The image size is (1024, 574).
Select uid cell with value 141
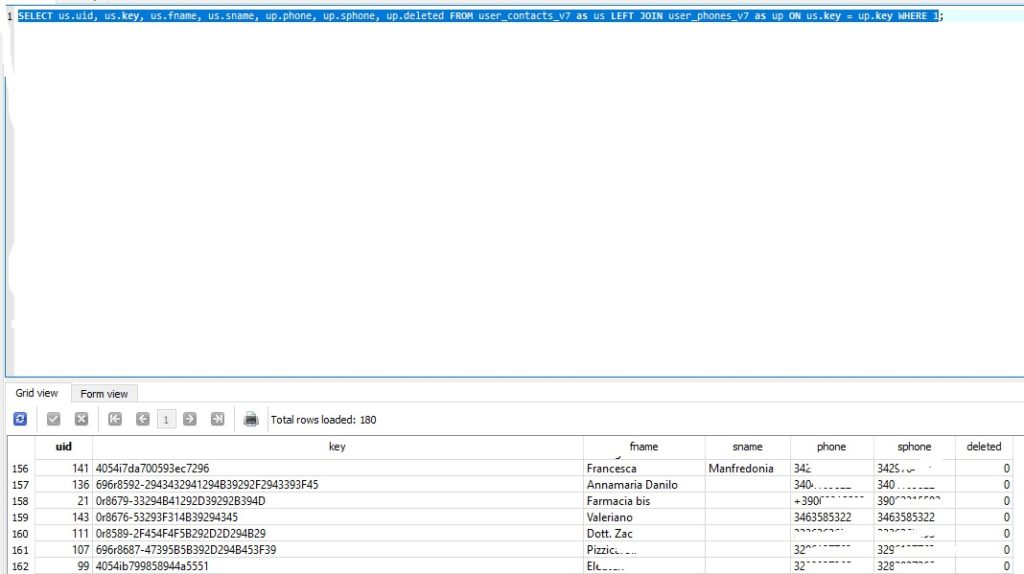[63, 468]
